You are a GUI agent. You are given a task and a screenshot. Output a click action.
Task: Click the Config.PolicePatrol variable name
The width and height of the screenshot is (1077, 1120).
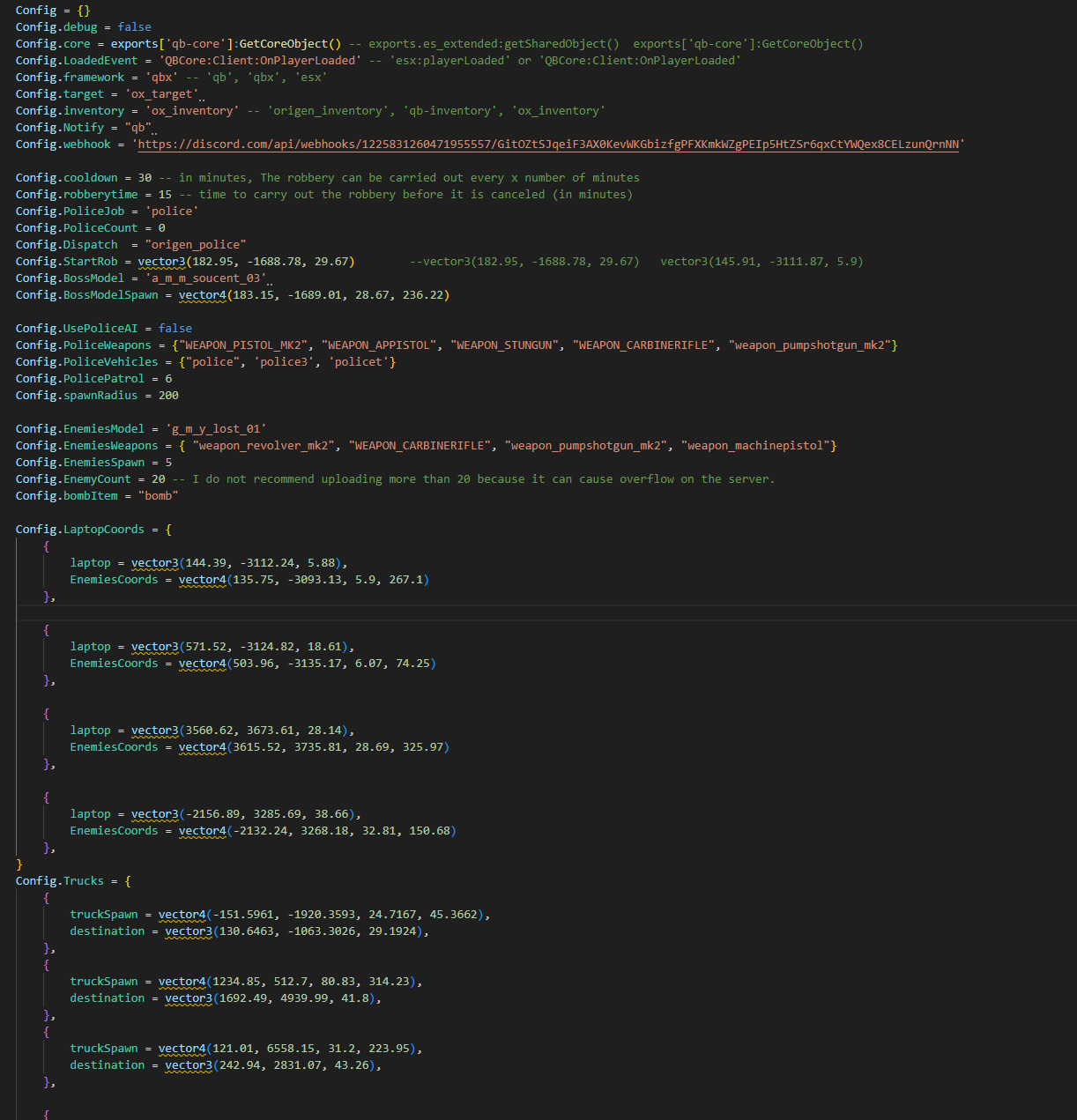point(80,379)
